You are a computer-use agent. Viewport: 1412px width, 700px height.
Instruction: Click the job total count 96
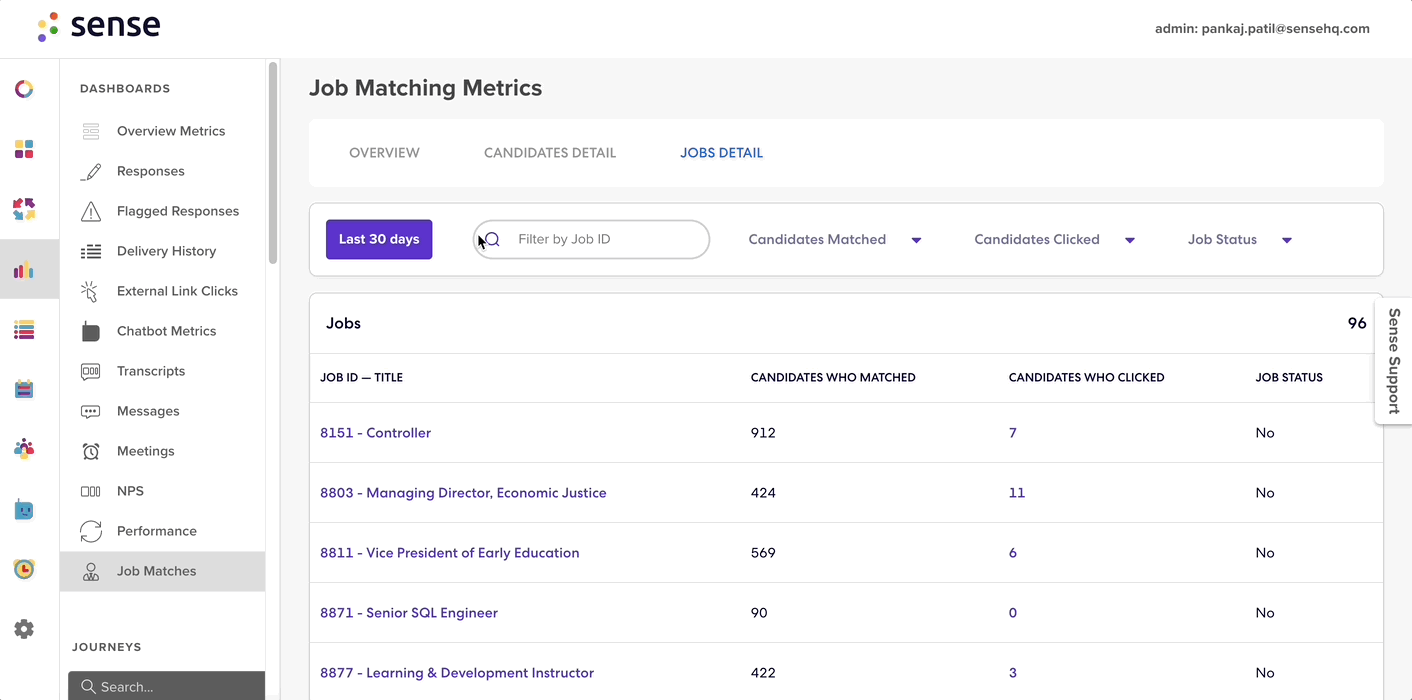point(1357,323)
